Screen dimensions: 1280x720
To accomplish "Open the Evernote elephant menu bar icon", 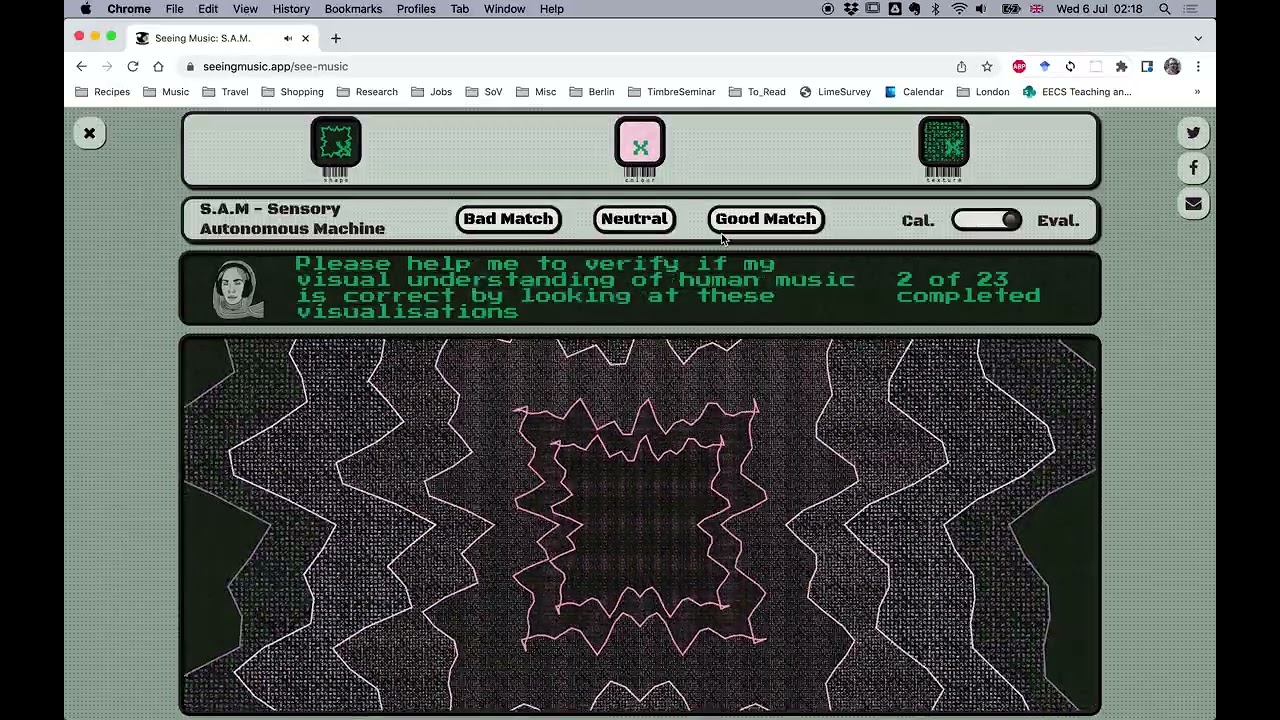I will tap(915, 9).
